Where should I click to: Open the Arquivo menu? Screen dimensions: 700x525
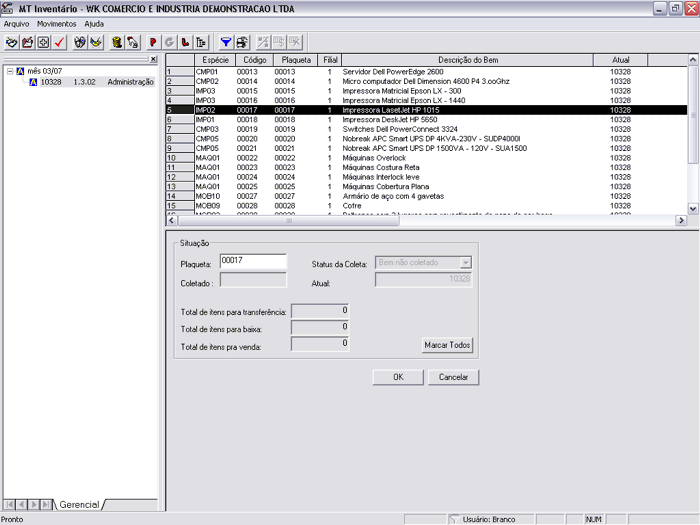[x=16, y=23]
